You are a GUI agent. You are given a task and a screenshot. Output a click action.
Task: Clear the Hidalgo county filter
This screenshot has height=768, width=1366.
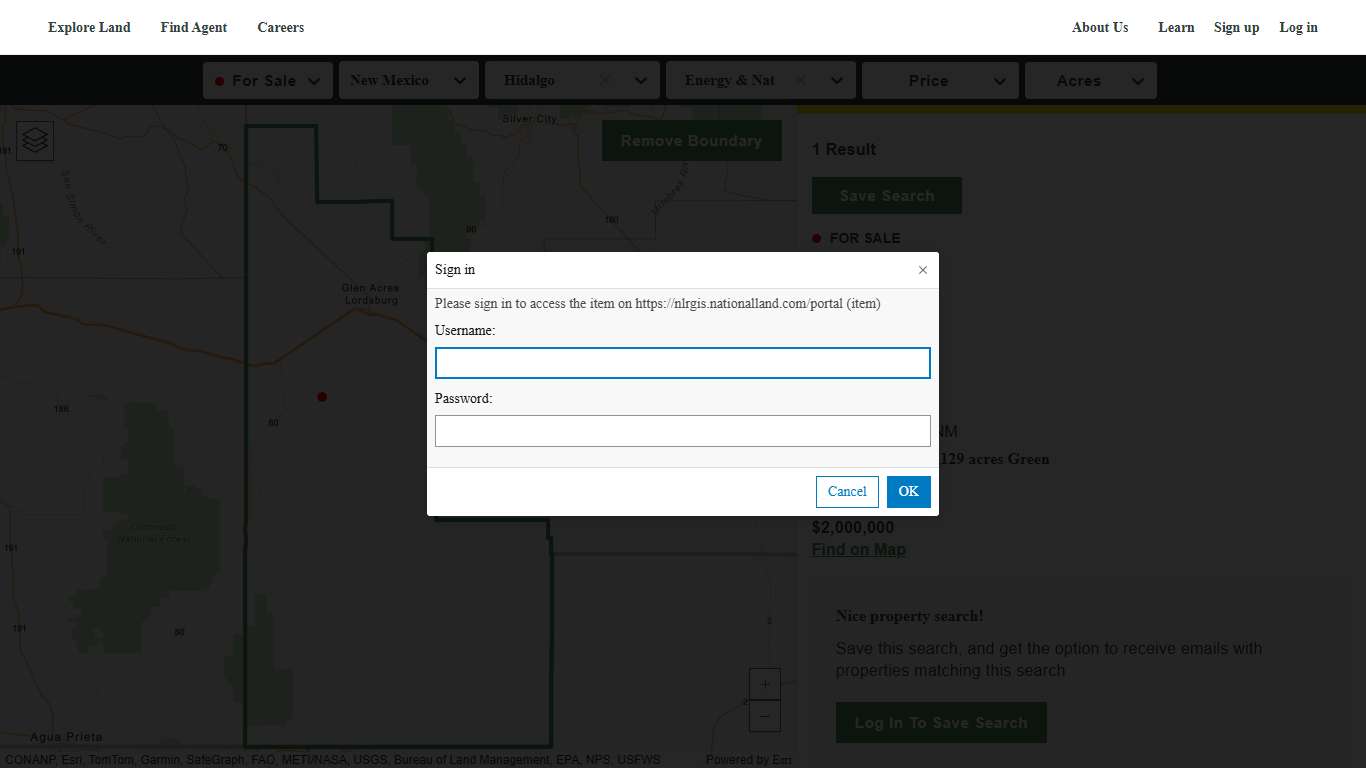605,81
